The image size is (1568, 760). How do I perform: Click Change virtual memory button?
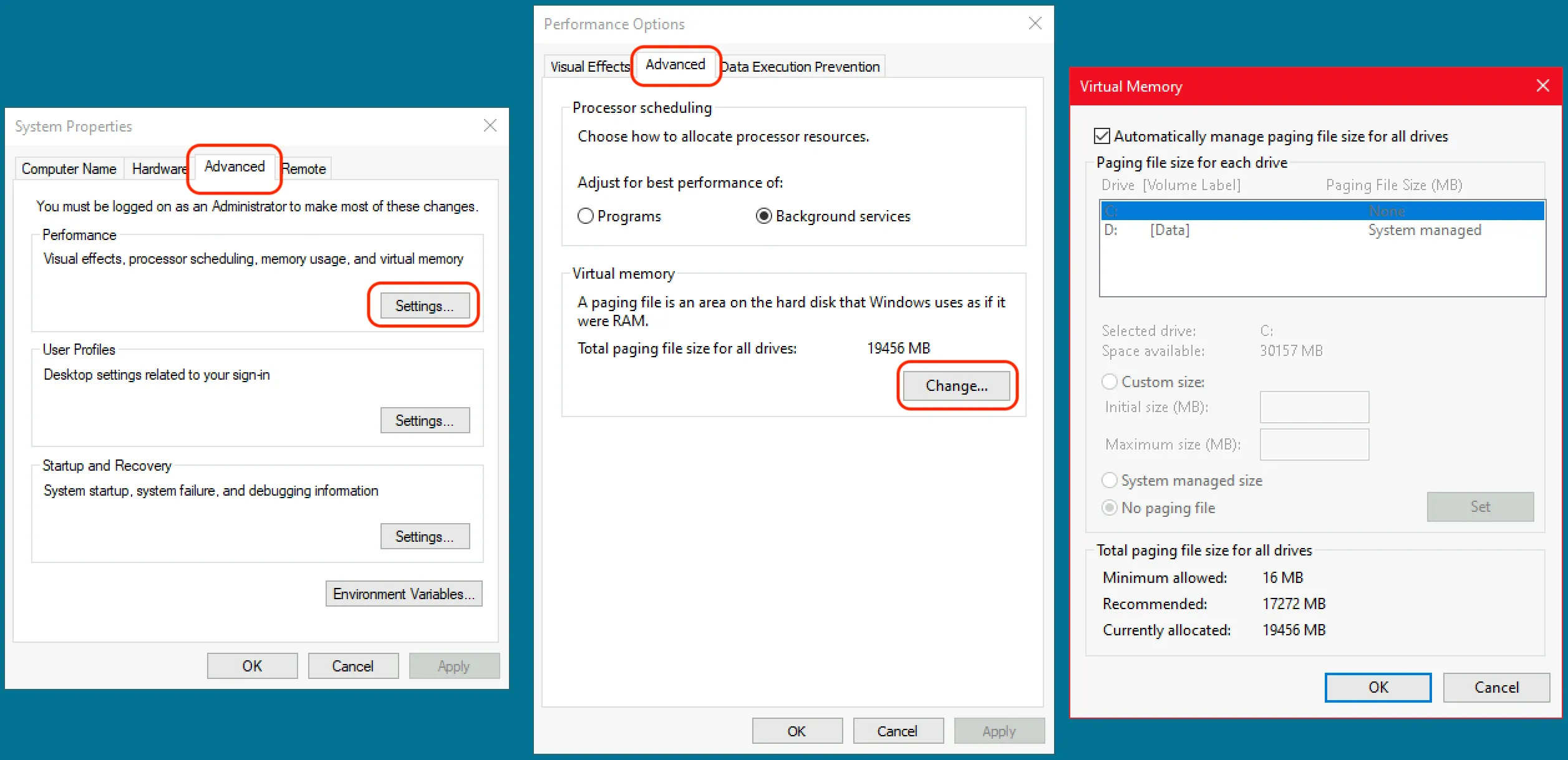pyautogui.click(x=956, y=386)
